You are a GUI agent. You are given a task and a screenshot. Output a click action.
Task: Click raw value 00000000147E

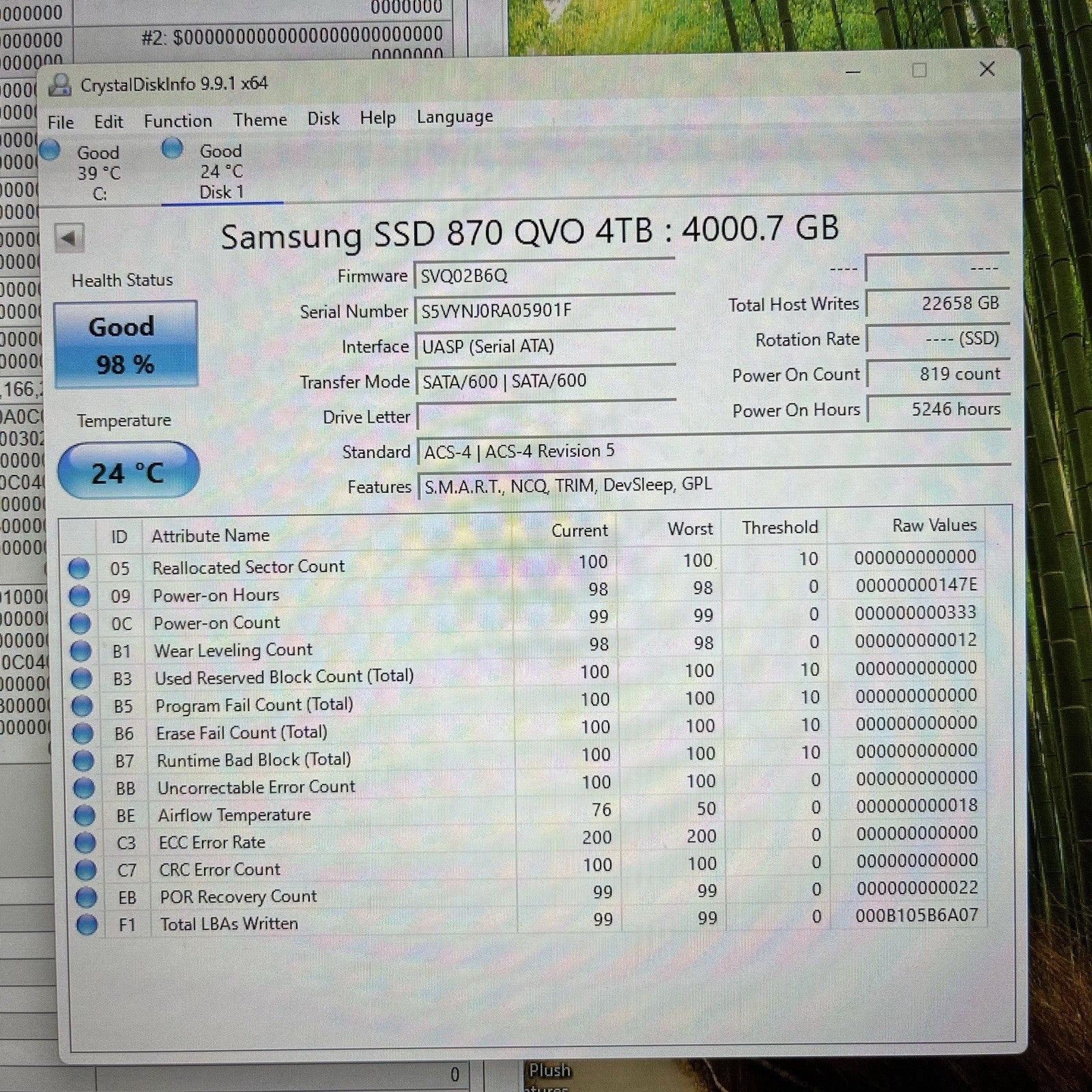click(x=916, y=585)
